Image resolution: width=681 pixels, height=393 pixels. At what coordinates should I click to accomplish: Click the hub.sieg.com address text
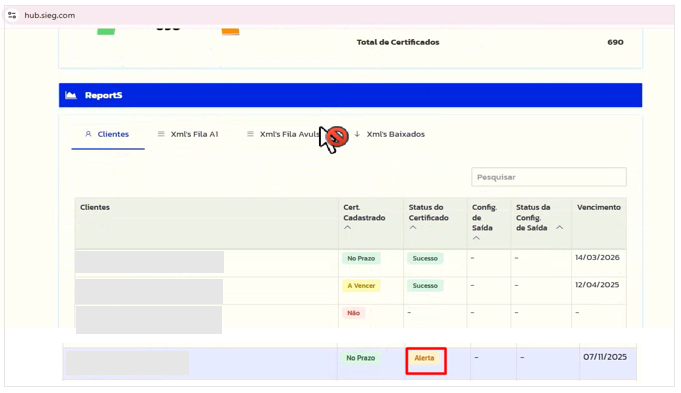click(50, 15)
